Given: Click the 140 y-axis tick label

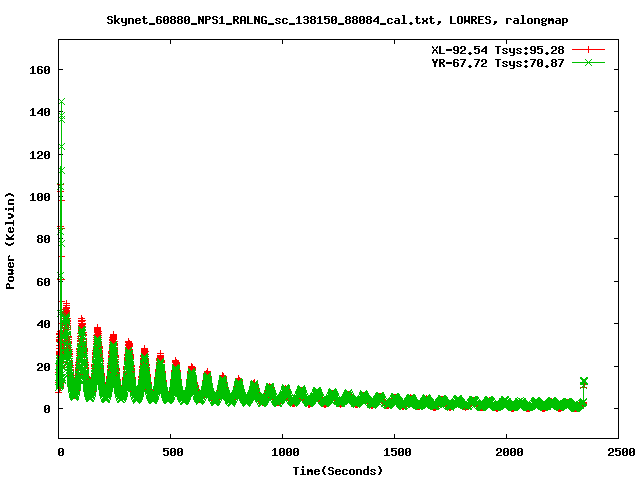Looking at the screenshot, I should coord(40,112).
